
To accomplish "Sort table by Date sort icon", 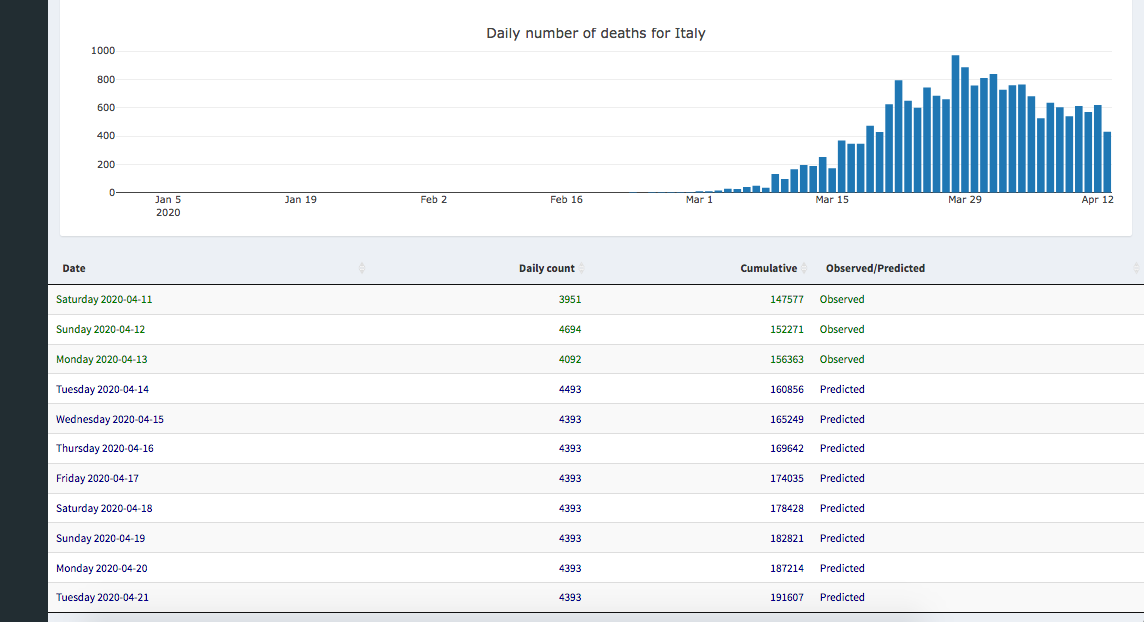I will coord(362,268).
